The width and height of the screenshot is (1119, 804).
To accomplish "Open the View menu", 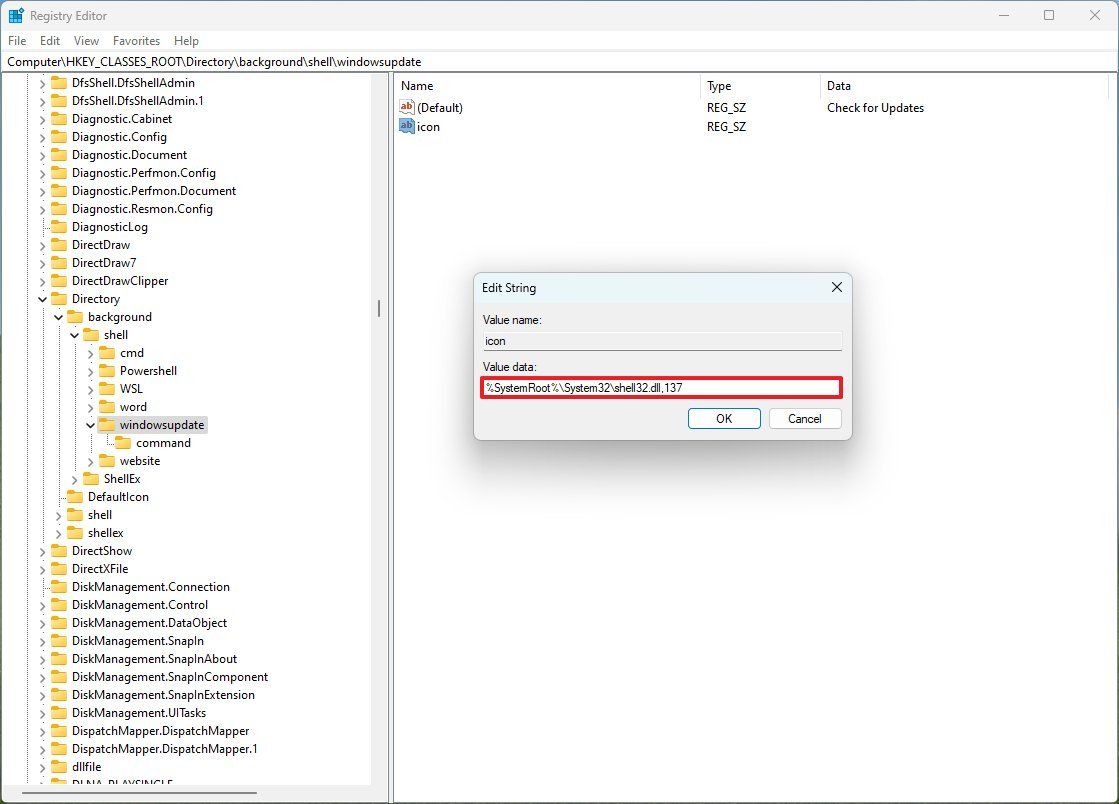I will point(86,41).
